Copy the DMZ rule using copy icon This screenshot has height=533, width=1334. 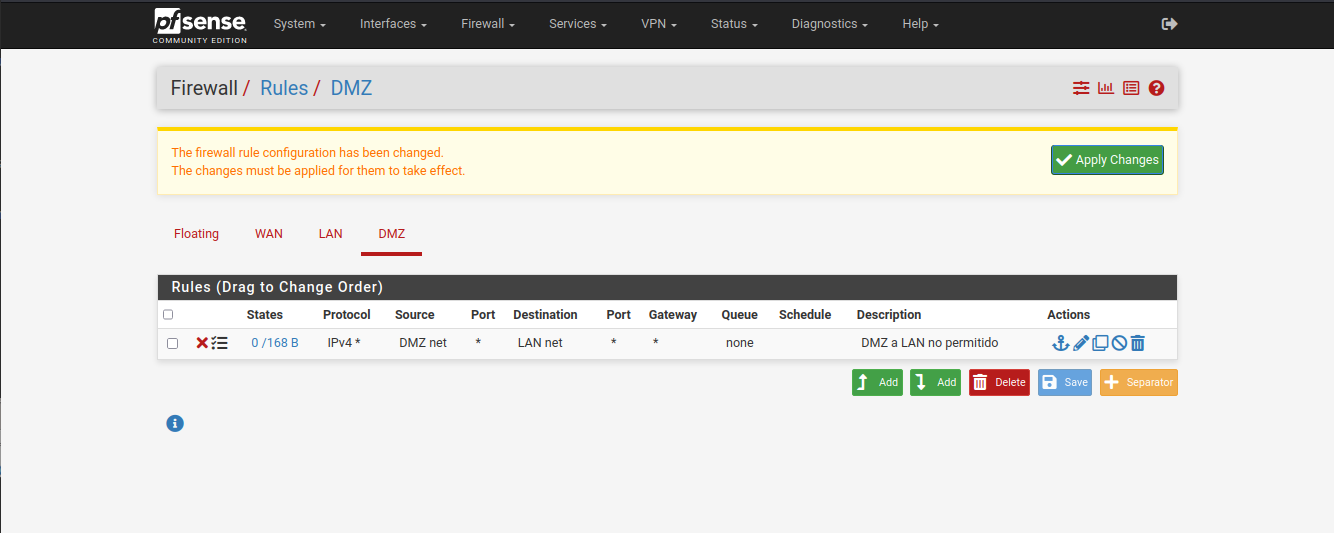(x=1100, y=343)
